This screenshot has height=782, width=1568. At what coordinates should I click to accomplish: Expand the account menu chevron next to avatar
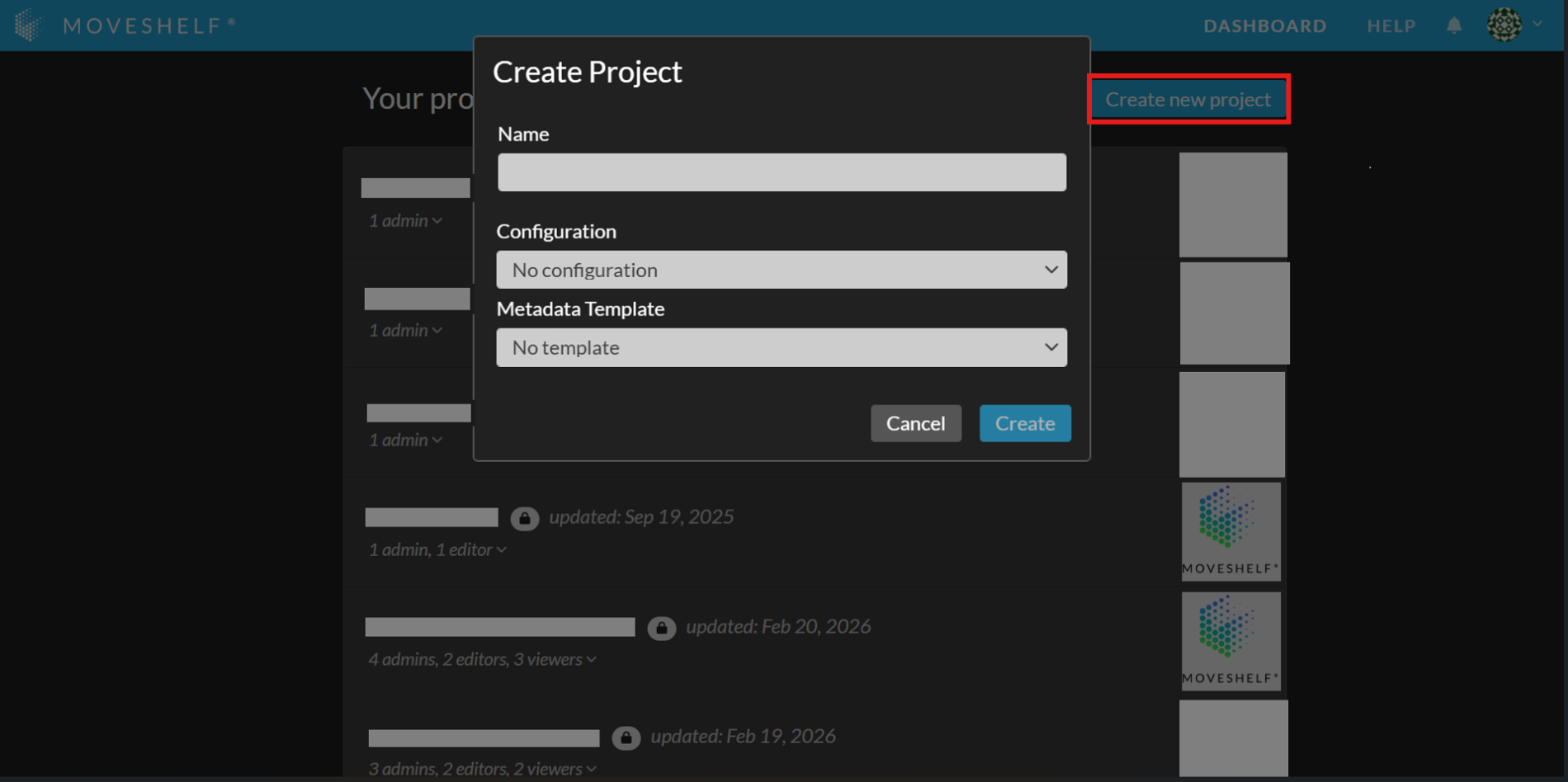[x=1537, y=24]
